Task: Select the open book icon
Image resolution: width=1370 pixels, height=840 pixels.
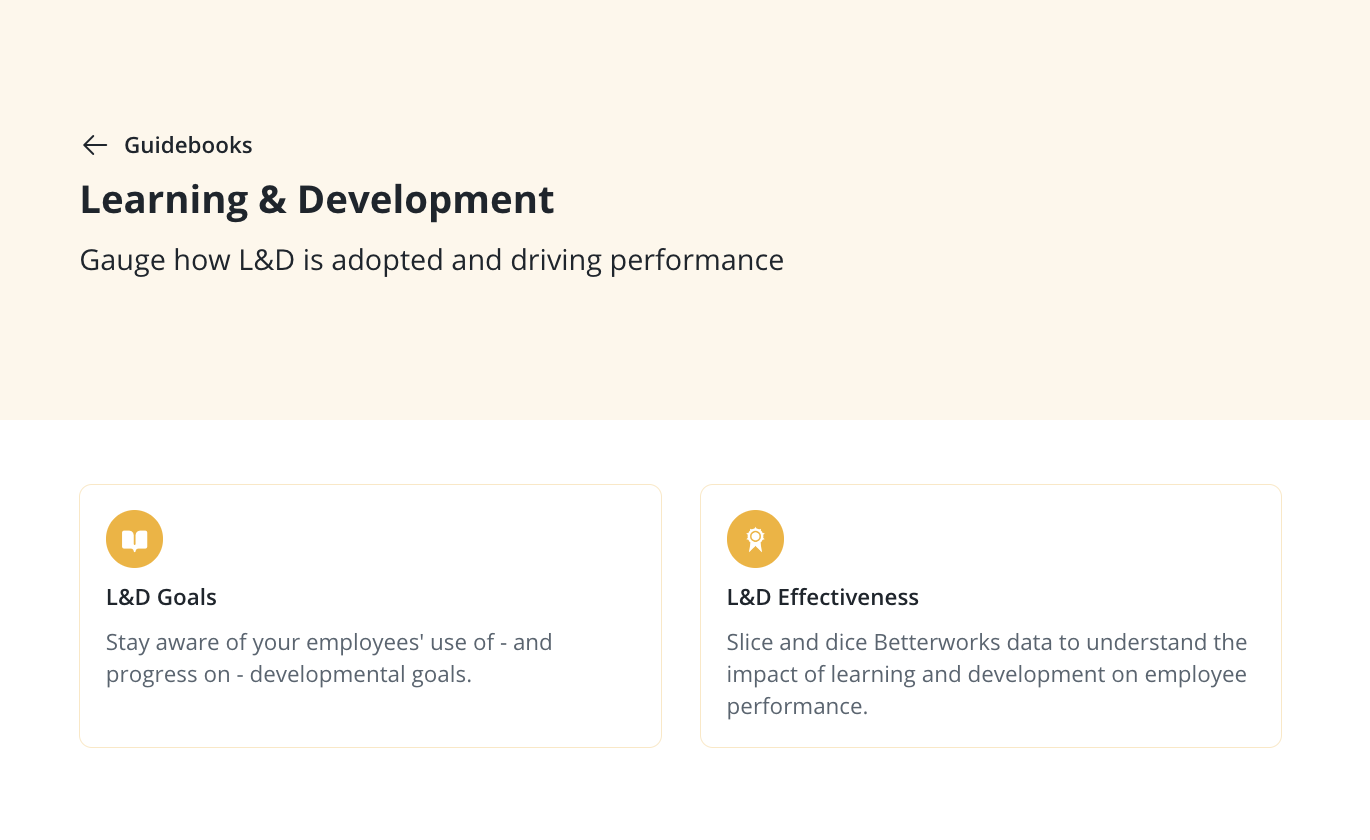Action: (x=134, y=539)
